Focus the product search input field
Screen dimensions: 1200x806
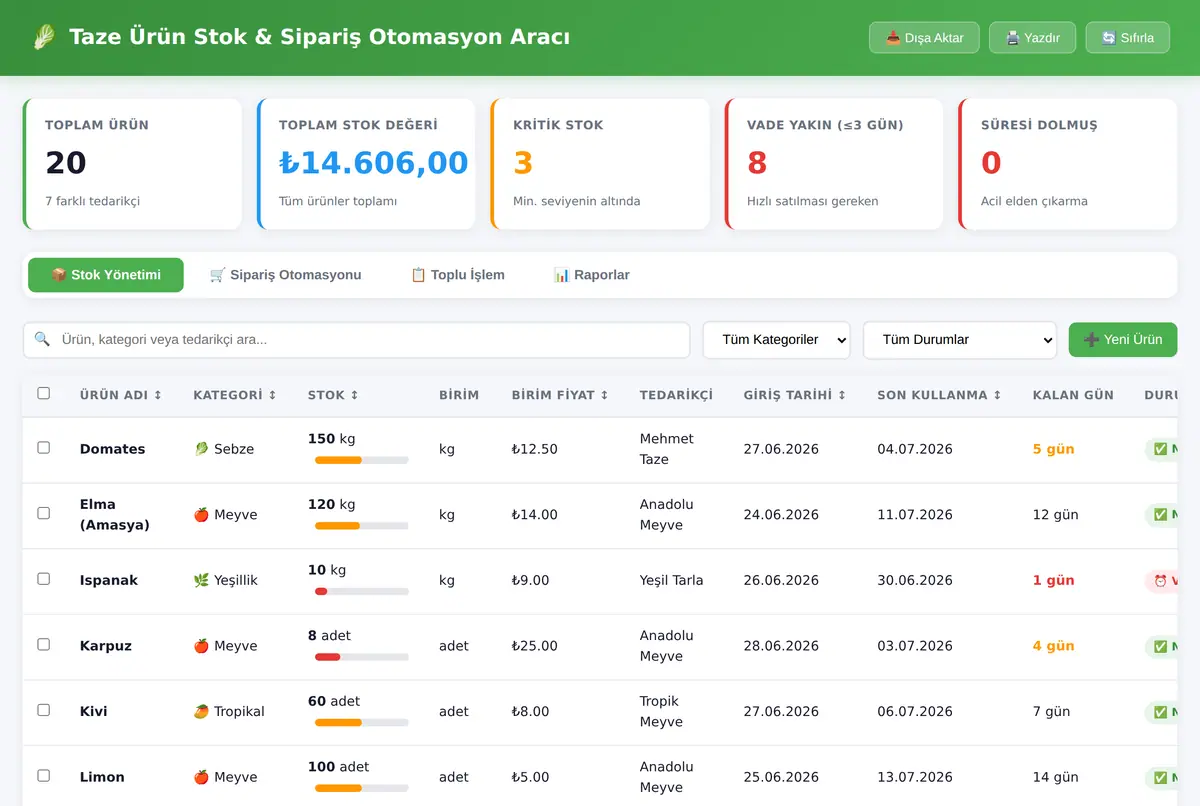tap(357, 340)
